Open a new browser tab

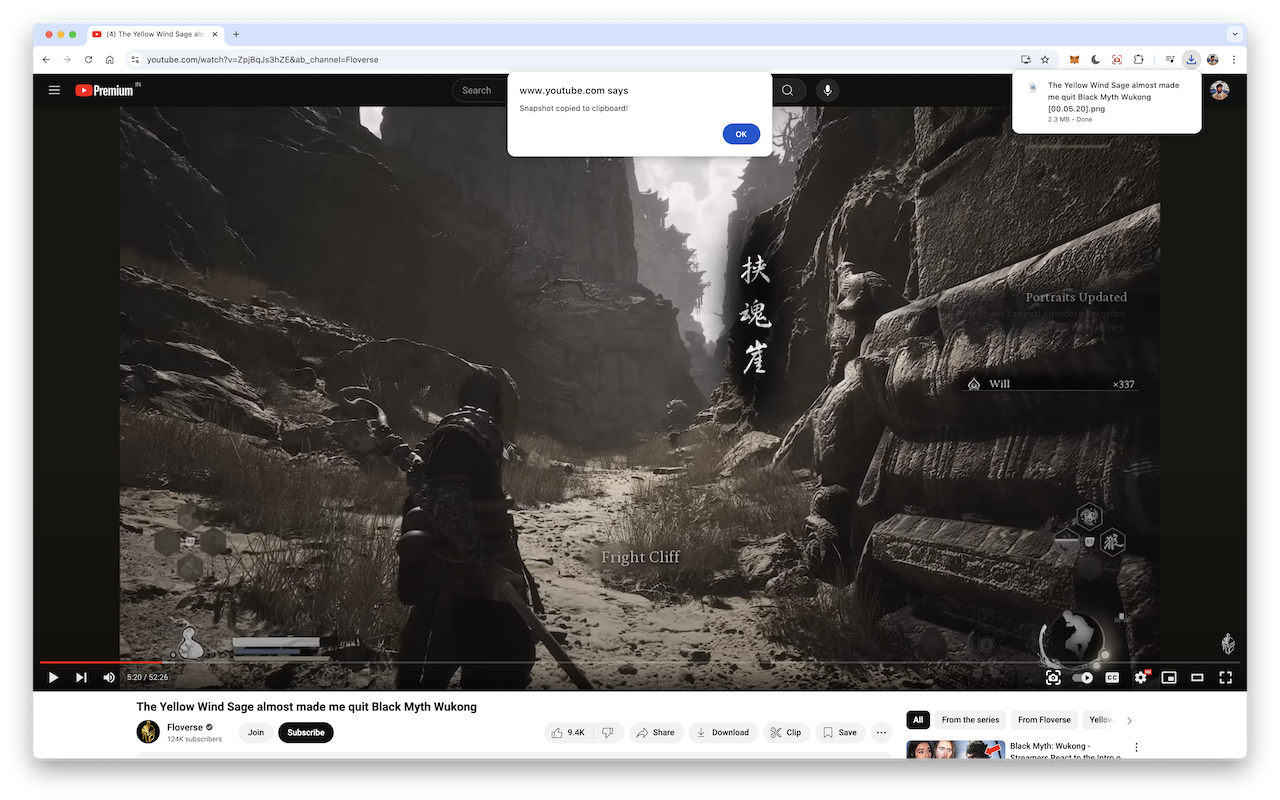coord(236,34)
